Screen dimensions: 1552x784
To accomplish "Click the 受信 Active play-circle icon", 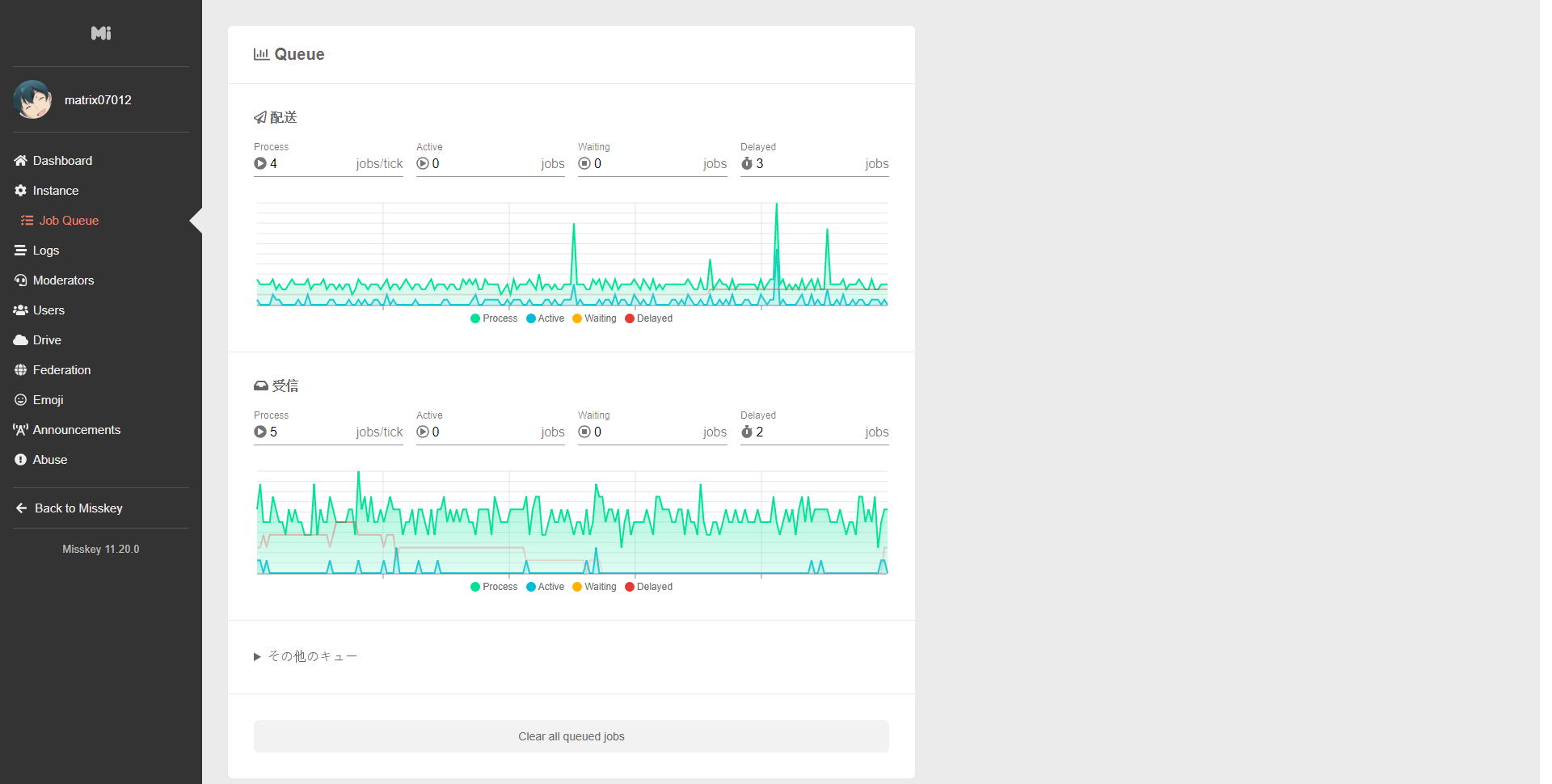I will 423,432.
